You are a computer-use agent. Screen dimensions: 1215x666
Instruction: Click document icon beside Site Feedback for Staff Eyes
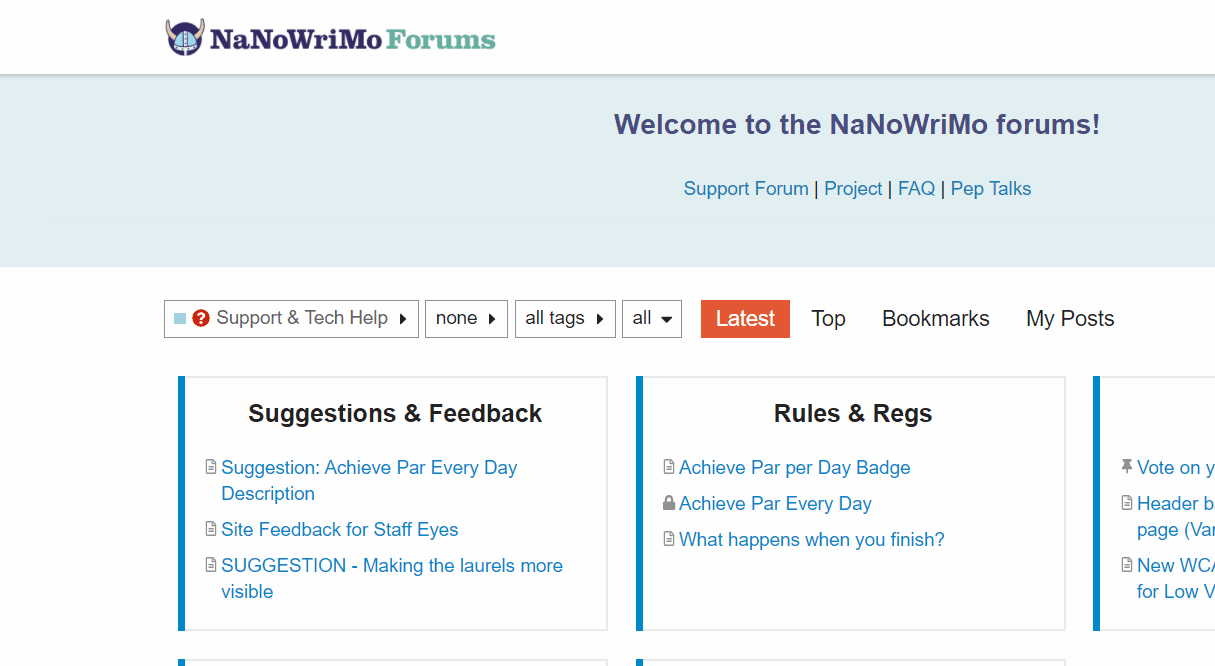[211, 529]
